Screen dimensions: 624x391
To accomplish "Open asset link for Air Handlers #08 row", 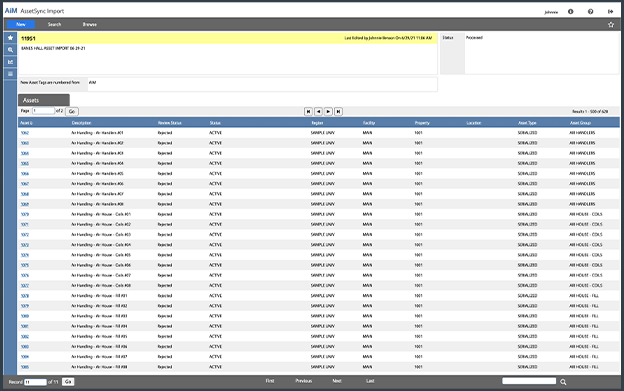I will pos(25,204).
